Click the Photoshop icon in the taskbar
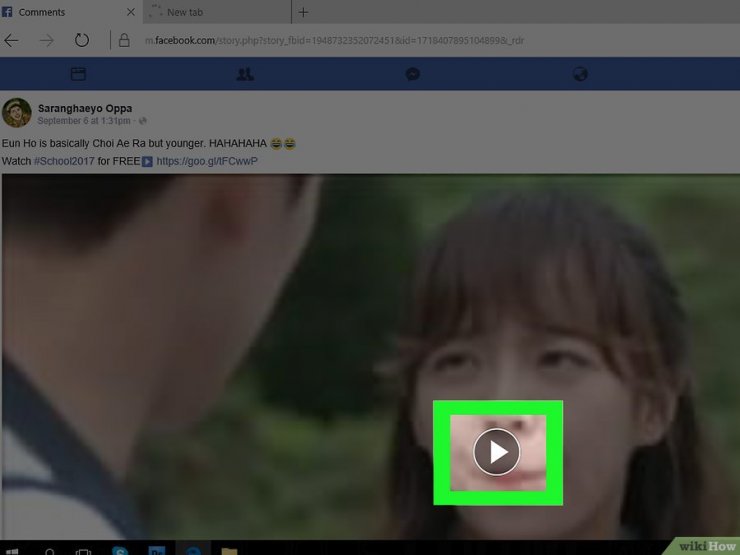 (157, 550)
